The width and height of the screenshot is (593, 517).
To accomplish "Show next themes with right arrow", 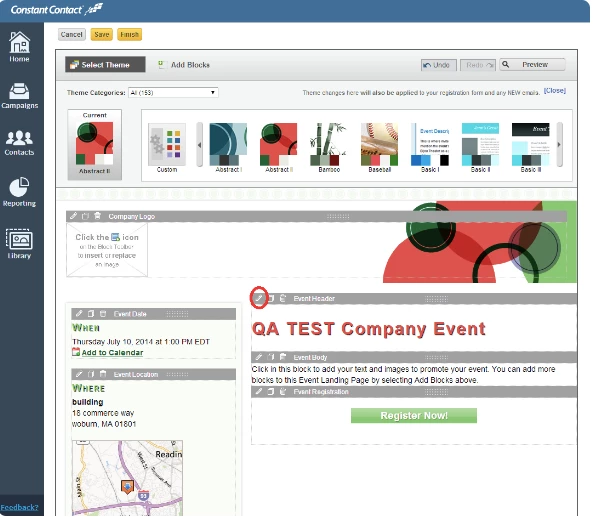I will point(559,144).
